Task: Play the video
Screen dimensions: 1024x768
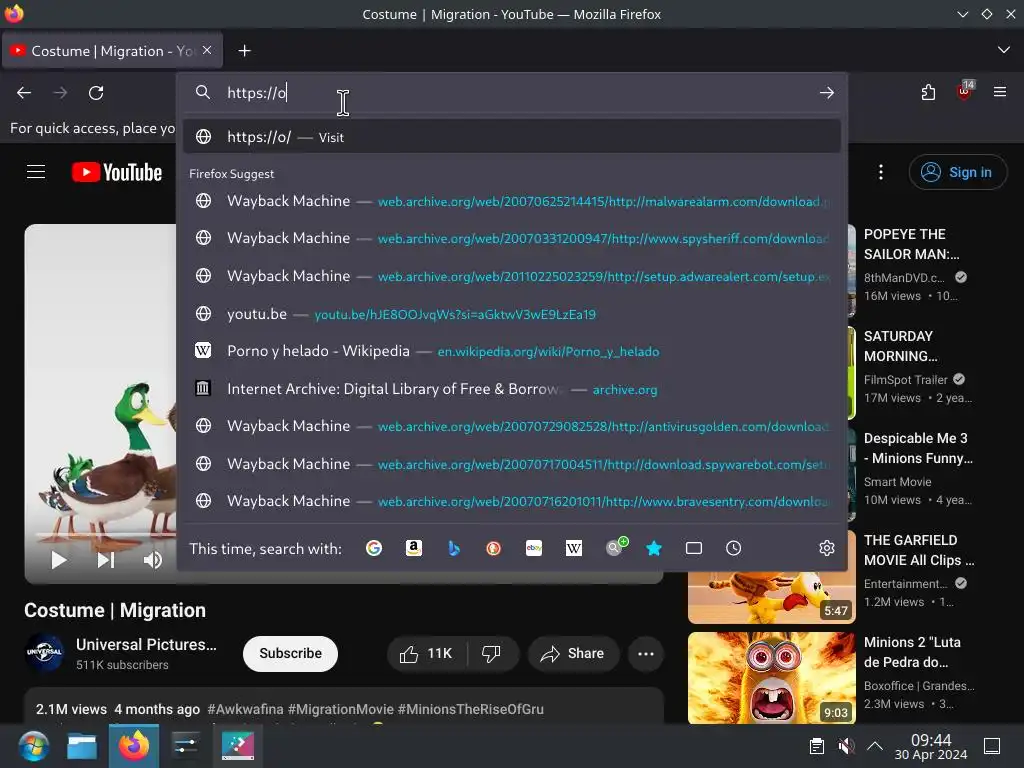Action: (x=59, y=560)
